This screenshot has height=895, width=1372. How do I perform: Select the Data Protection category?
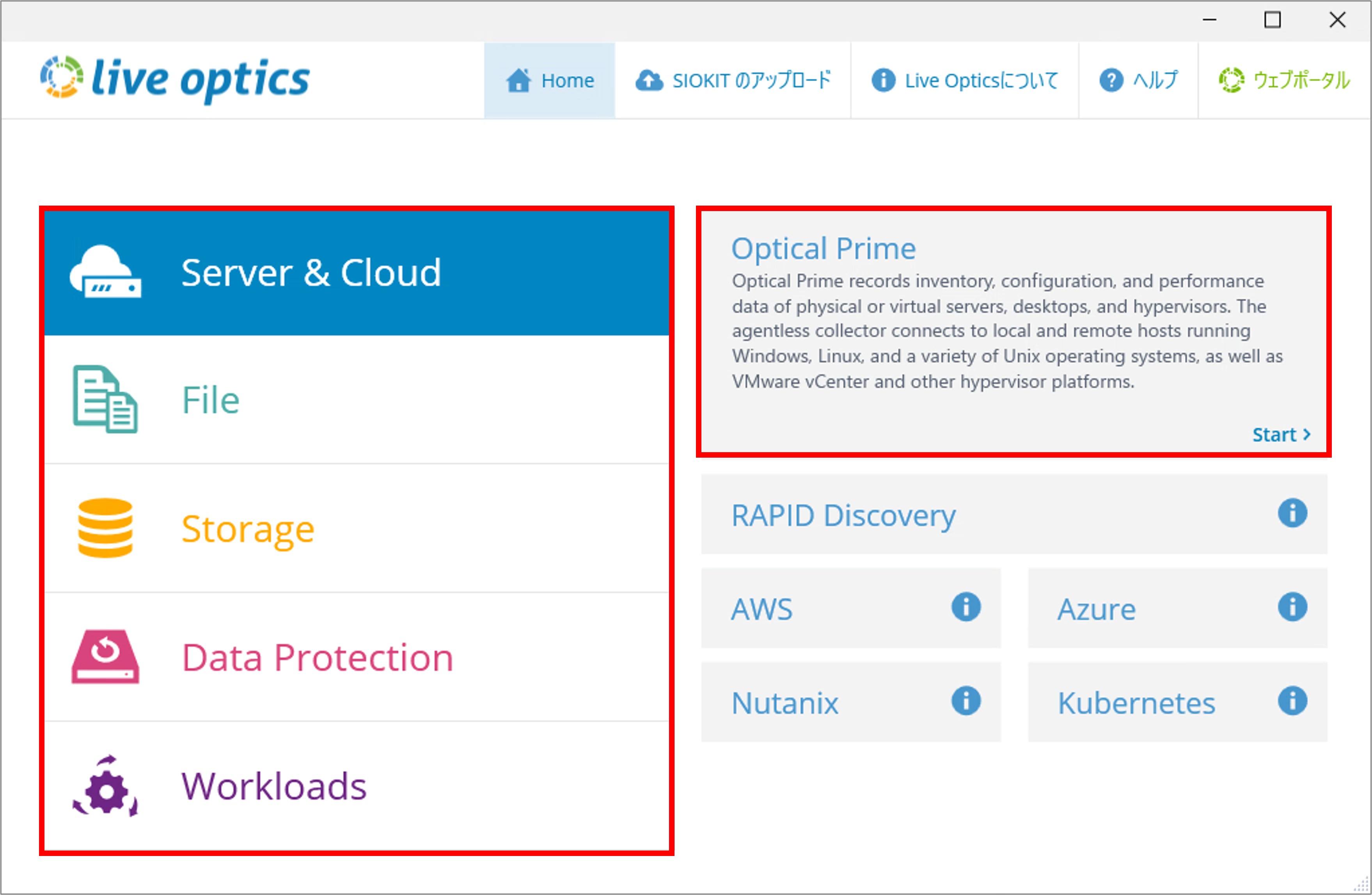[x=357, y=657]
